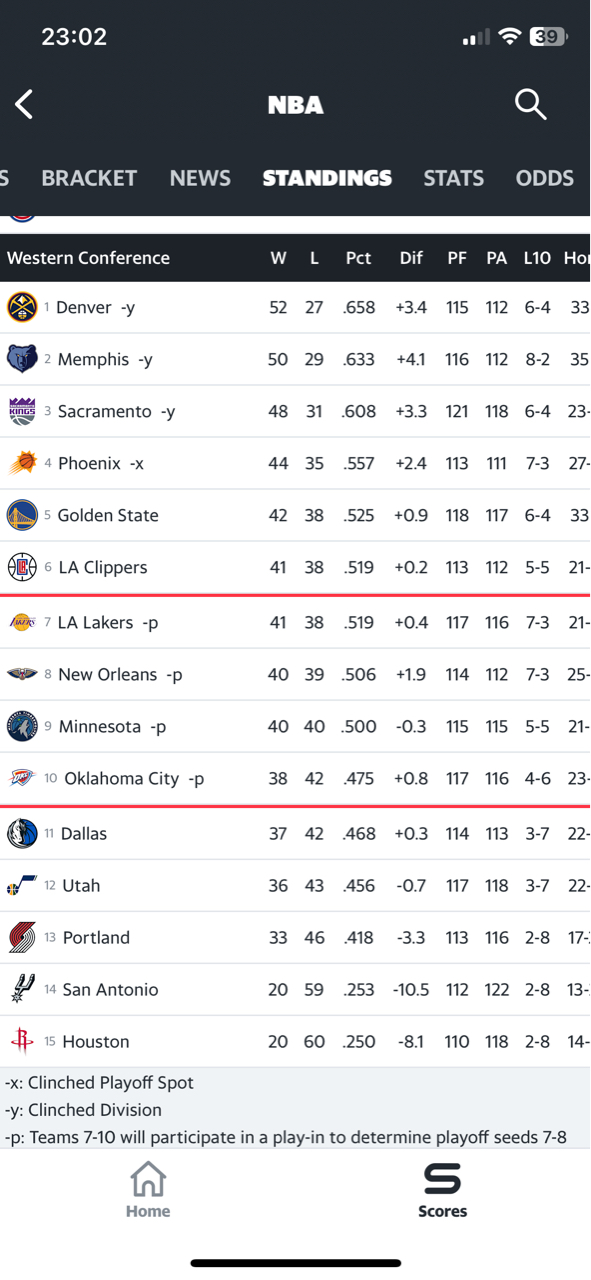Open the LA Lakers team row

tap(295, 622)
